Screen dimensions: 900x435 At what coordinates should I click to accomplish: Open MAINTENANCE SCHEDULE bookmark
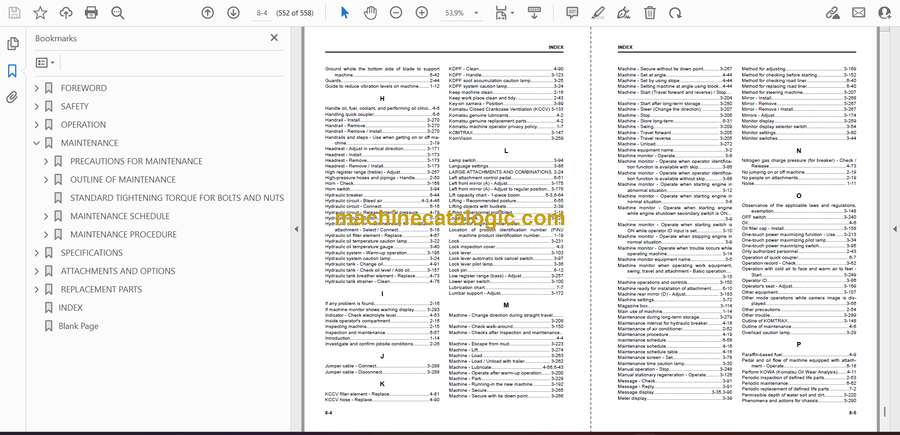(x=120, y=216)
